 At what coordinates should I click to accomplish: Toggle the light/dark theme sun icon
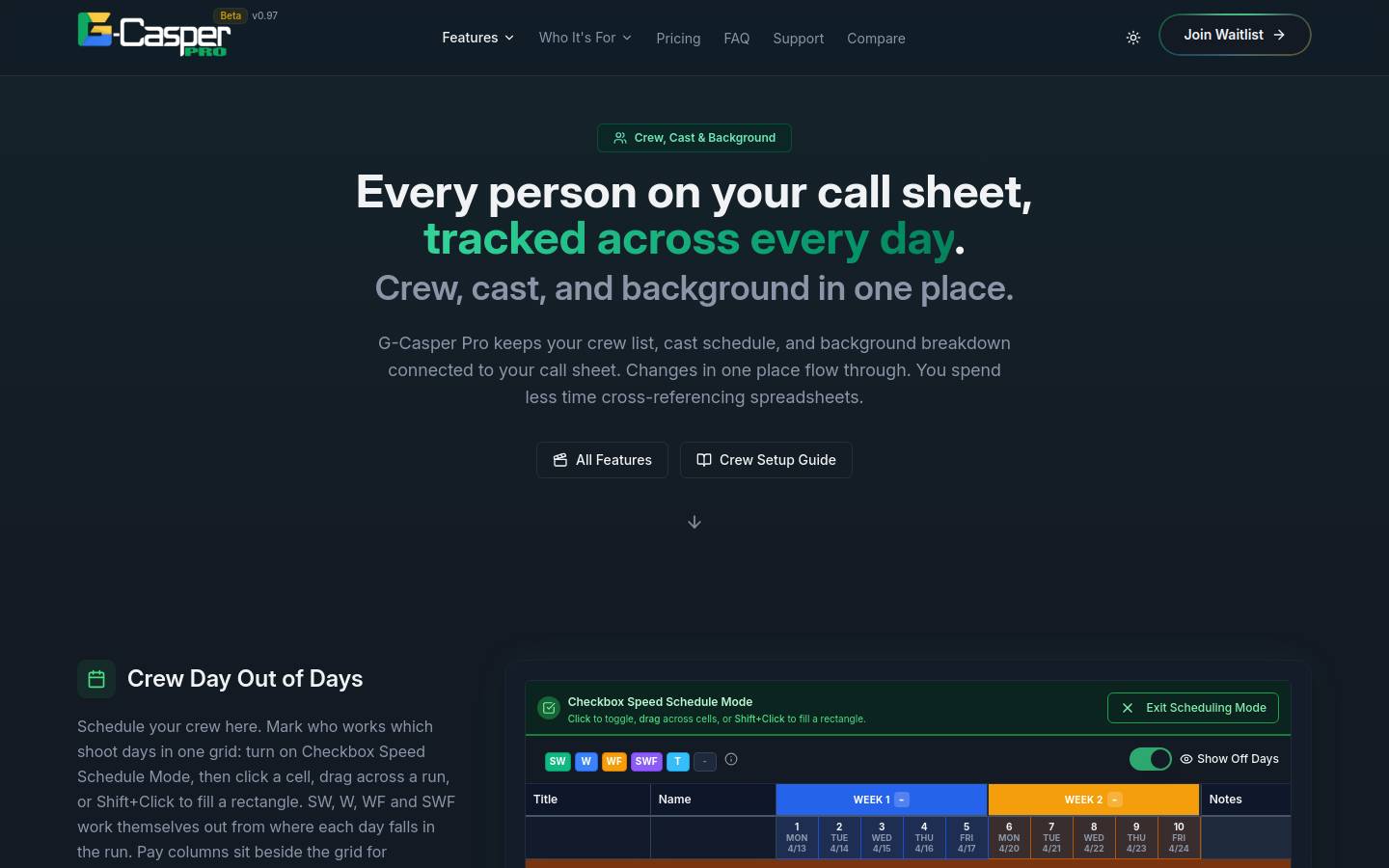(x=1133, y=38)
